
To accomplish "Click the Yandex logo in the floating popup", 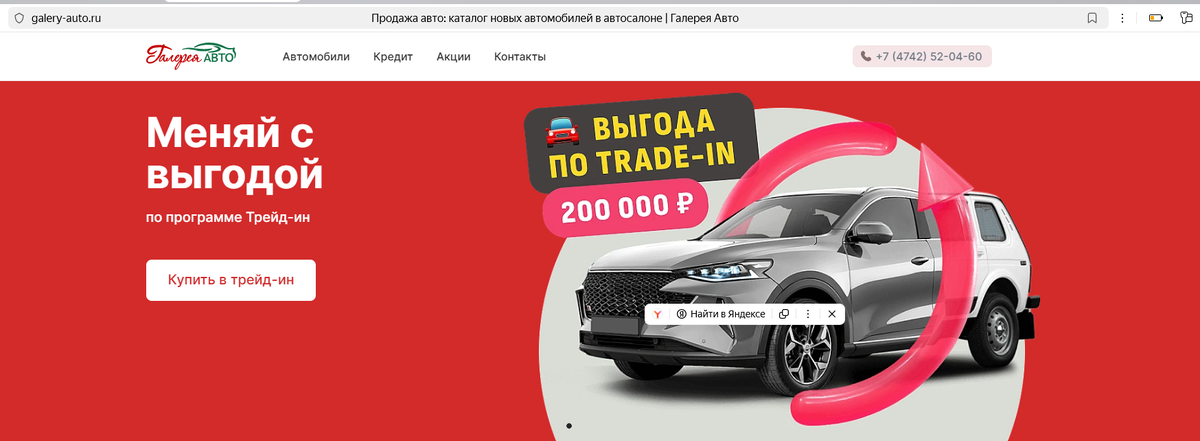I will tap(658, 314).
